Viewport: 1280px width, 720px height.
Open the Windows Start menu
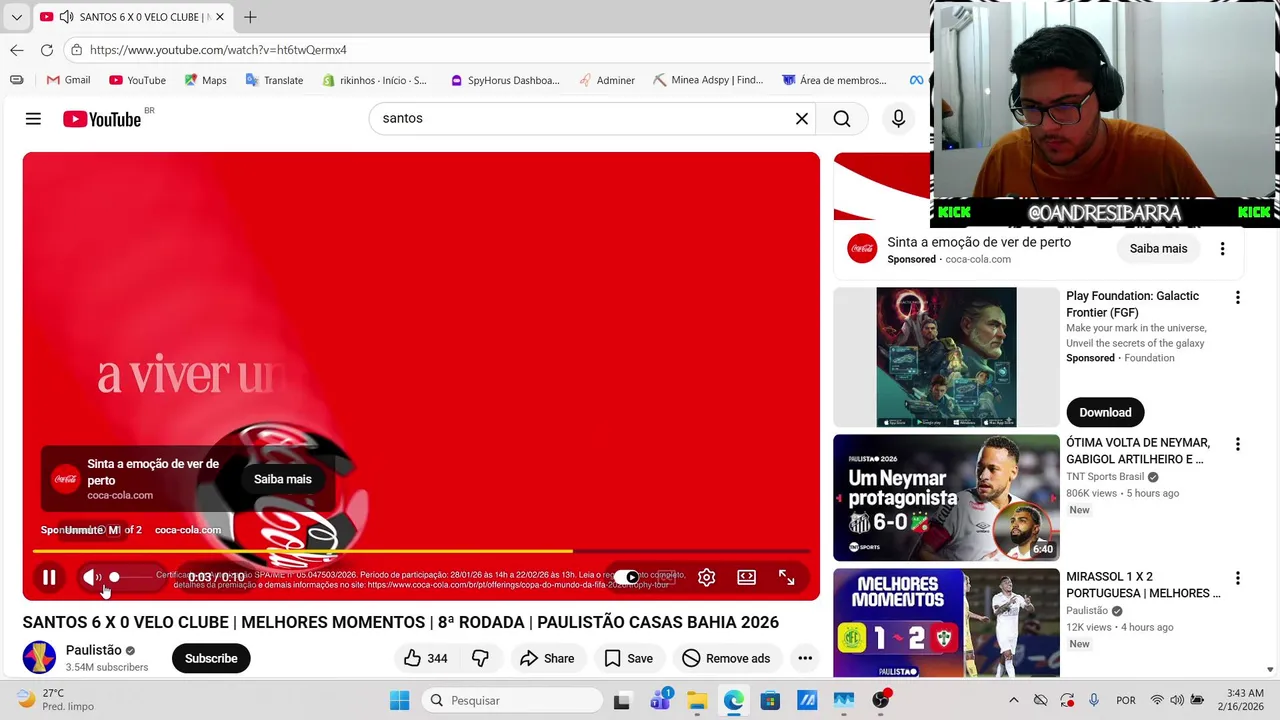point(399,700)
